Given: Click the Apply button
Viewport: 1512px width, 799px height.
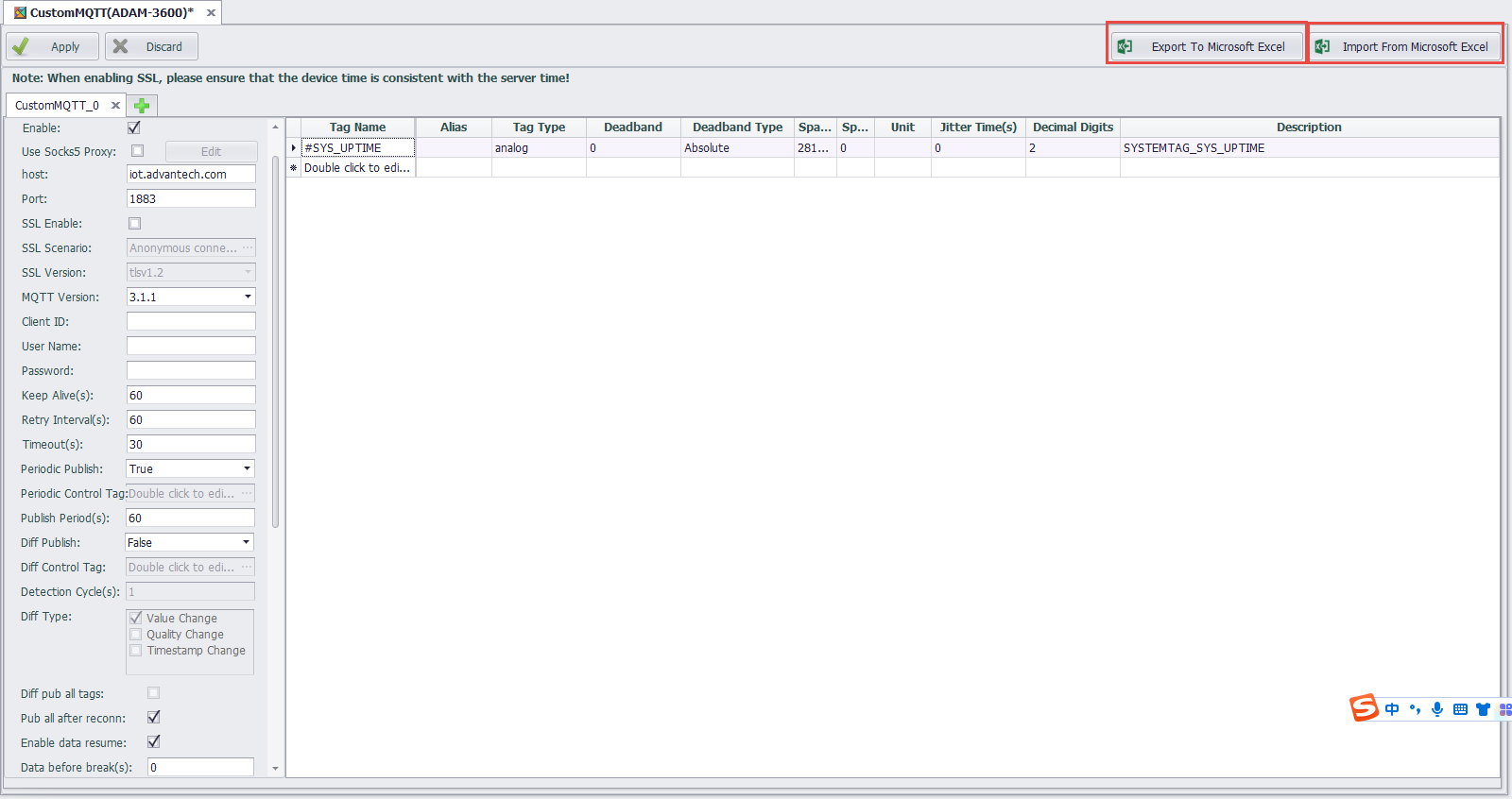Looking at the screenshot, I should click(x=53, y=46).
